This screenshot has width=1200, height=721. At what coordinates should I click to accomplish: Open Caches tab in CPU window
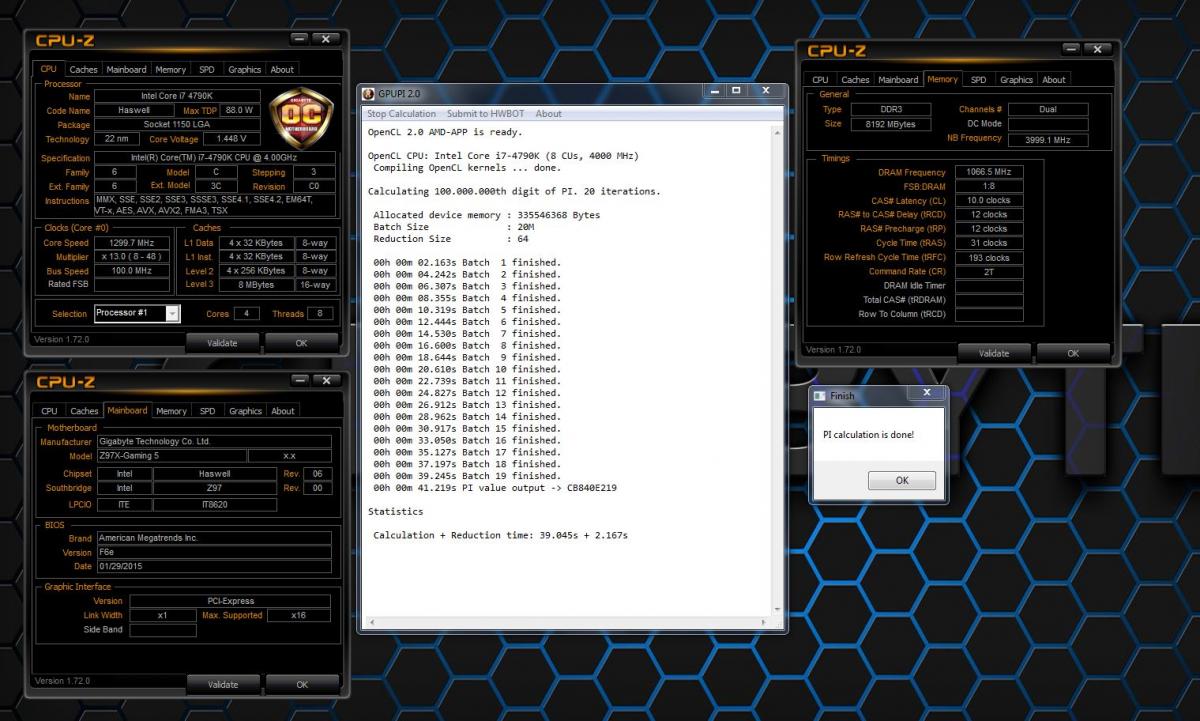coord(84,70)
